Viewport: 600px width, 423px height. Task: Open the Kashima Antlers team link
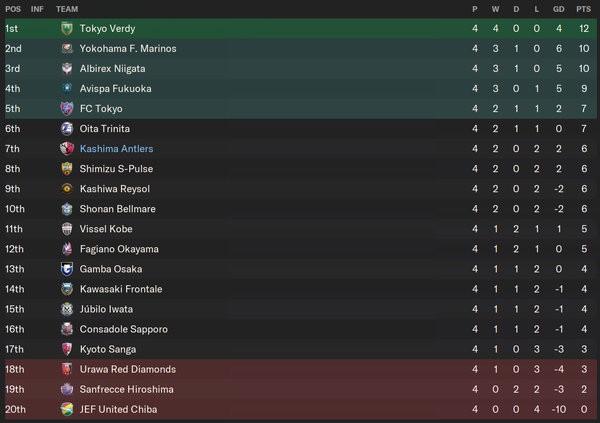tap(116, 149)
